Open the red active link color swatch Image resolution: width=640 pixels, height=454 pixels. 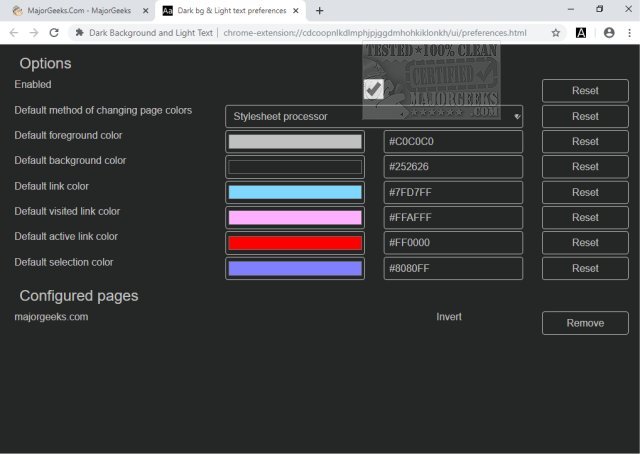pos(295,243)
